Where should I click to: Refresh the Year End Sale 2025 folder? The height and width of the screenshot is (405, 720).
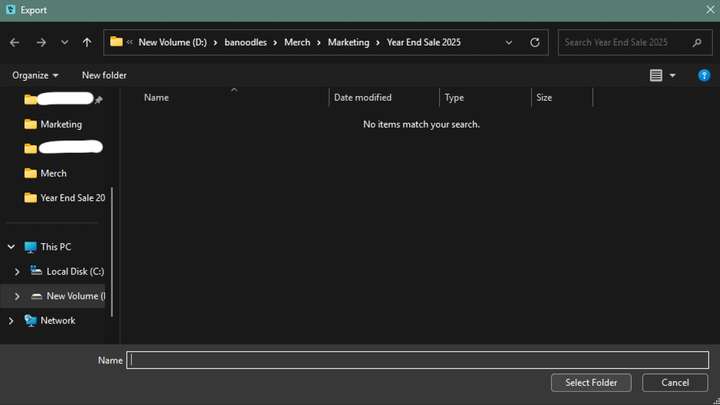tap(535, 43)
